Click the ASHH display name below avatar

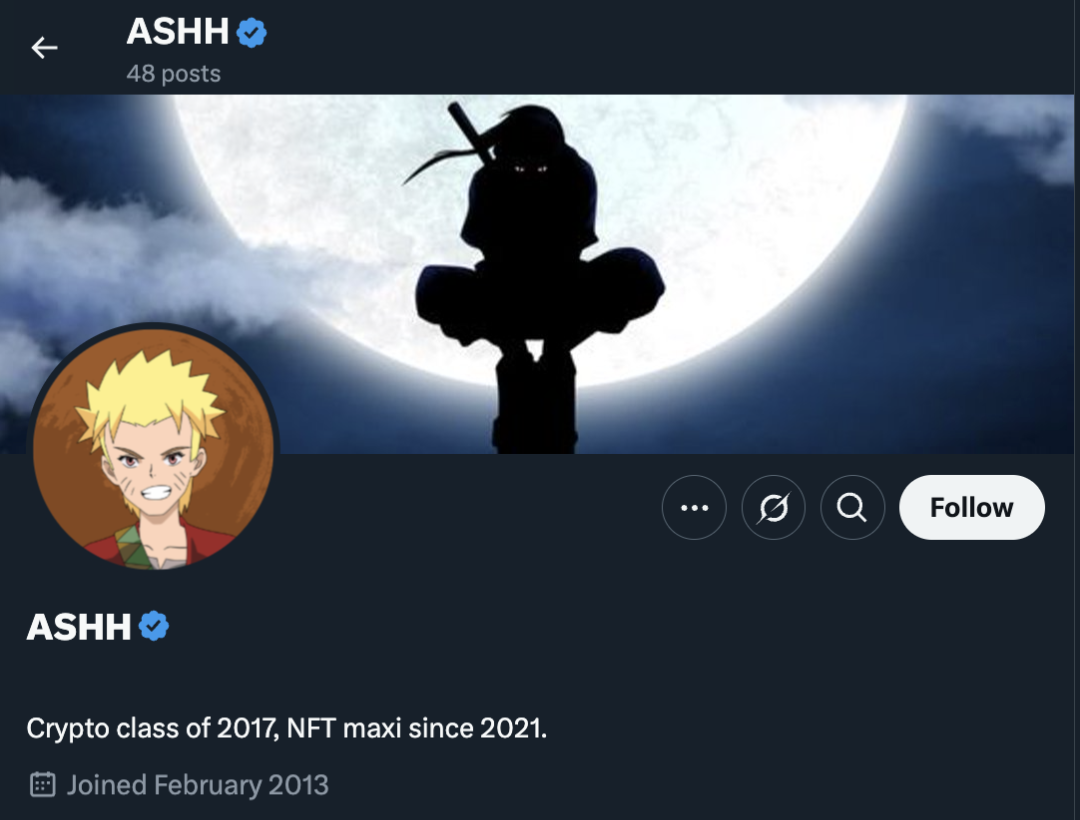coord(79,627)
